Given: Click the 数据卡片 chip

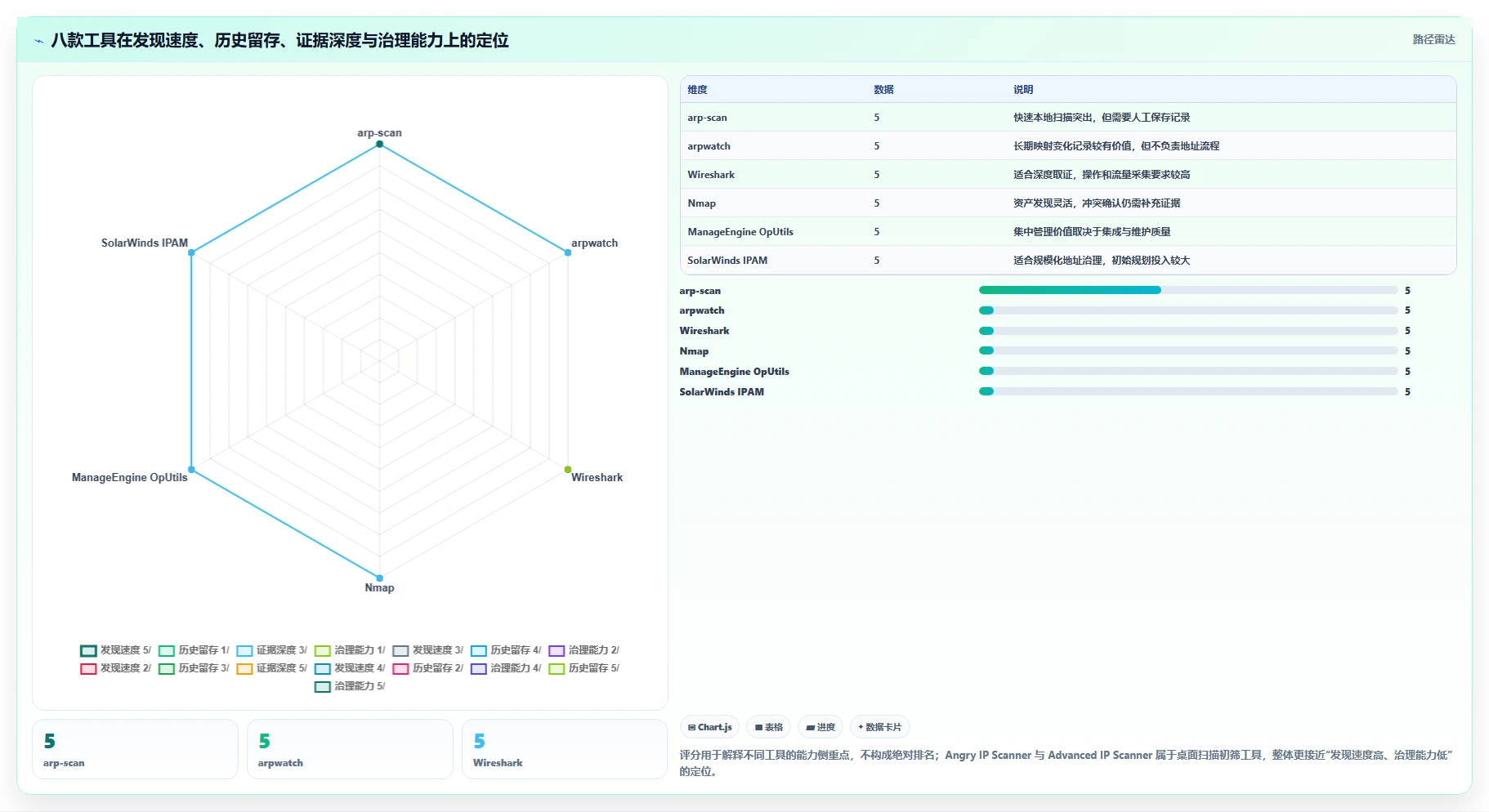Looking at the screenshot, I should [880, 727].
